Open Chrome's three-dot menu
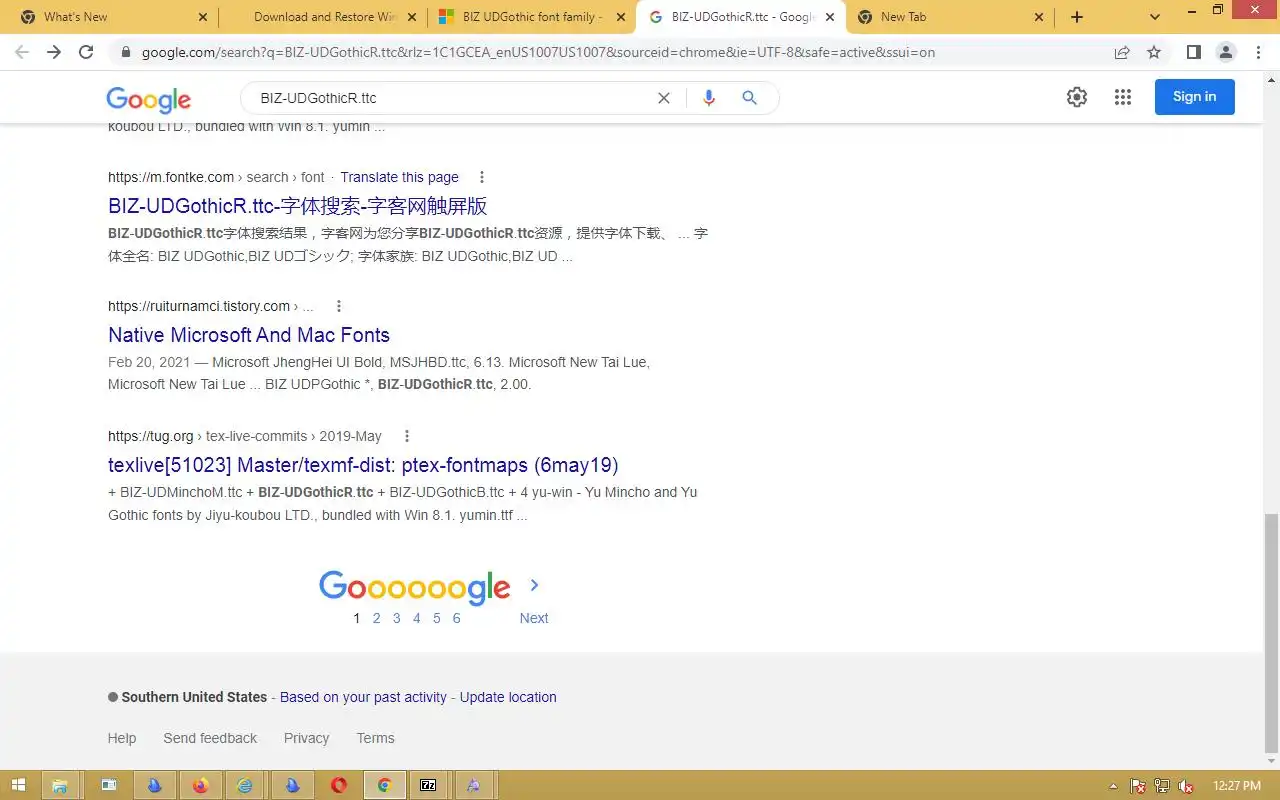The image size is (1280, 800). tap(1257, 52)
